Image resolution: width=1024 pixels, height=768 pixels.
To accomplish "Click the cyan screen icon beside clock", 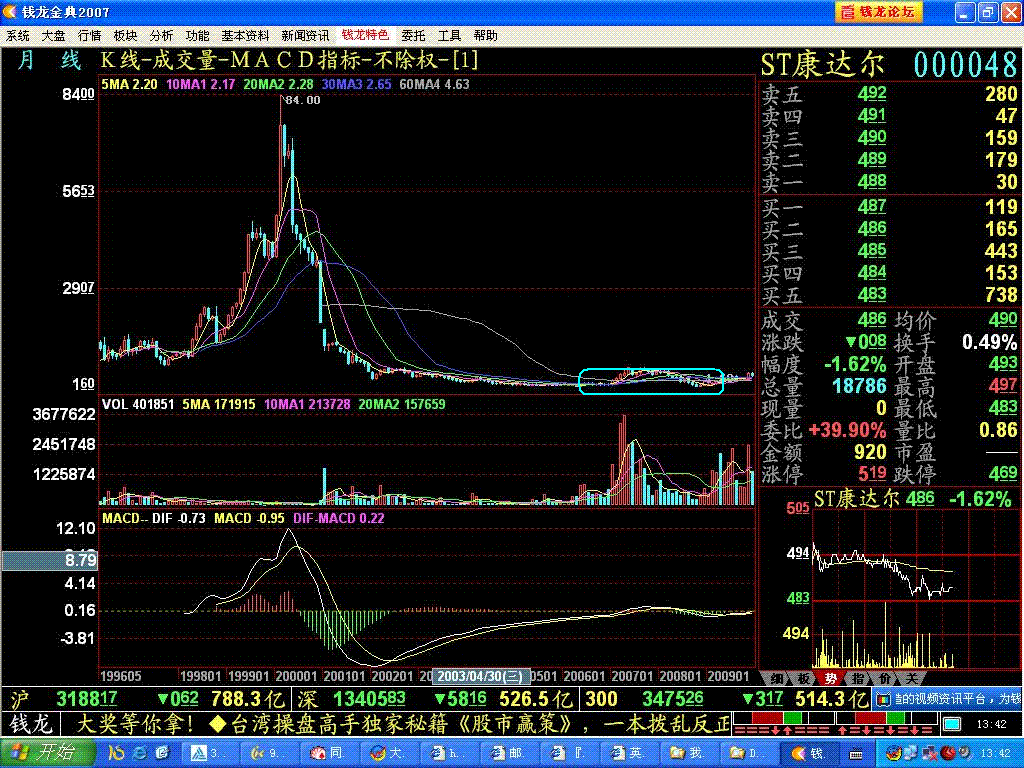I will click(952, 724).
